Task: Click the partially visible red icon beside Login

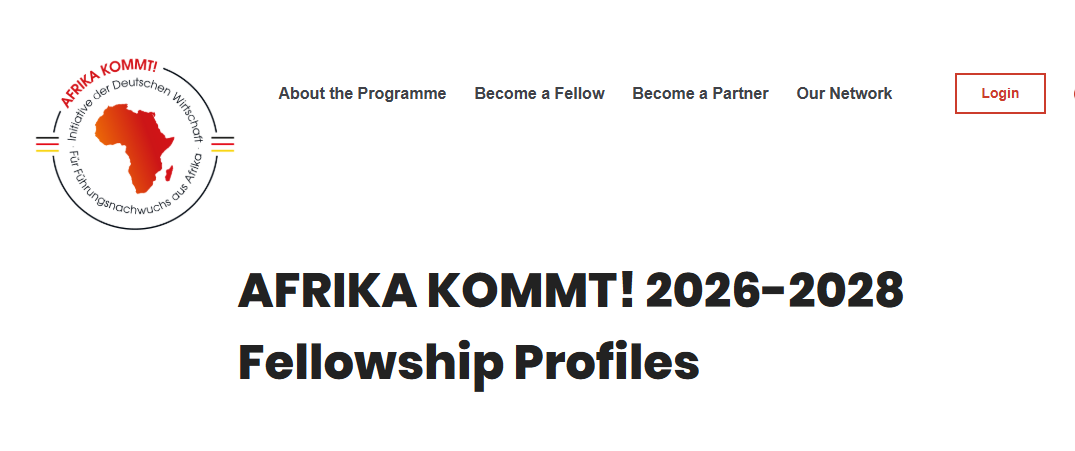Action: tap(1072, 93)
